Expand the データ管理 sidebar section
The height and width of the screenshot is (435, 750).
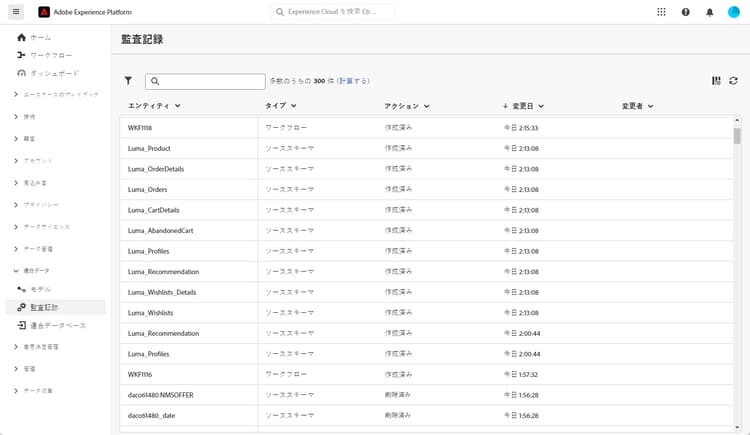click(16, 249)
